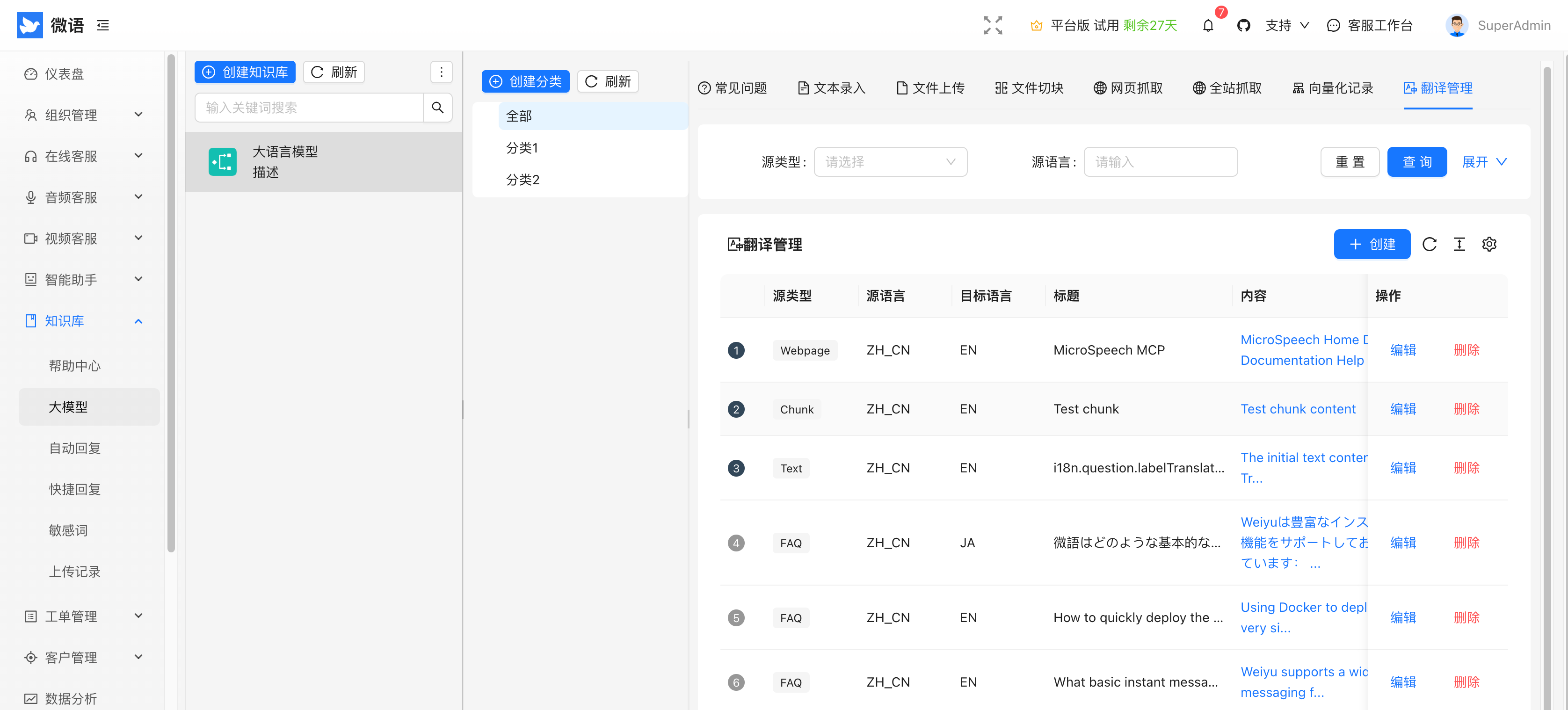
Task: Click the search magnifier in knowledge base panel
Action: pos(437,108)
